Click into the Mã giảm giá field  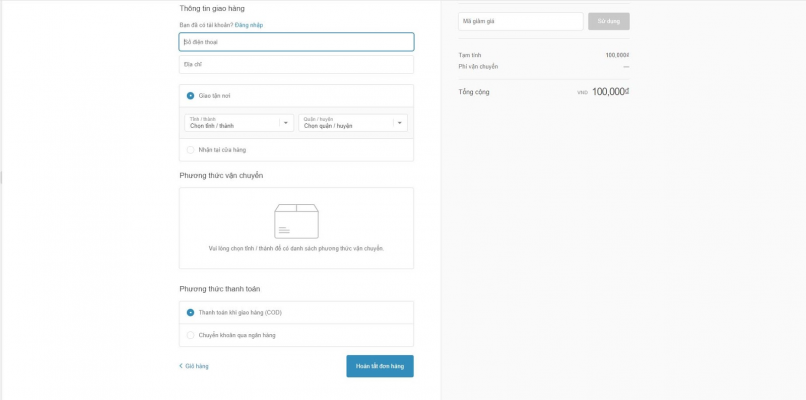click(x=521, y=22)
